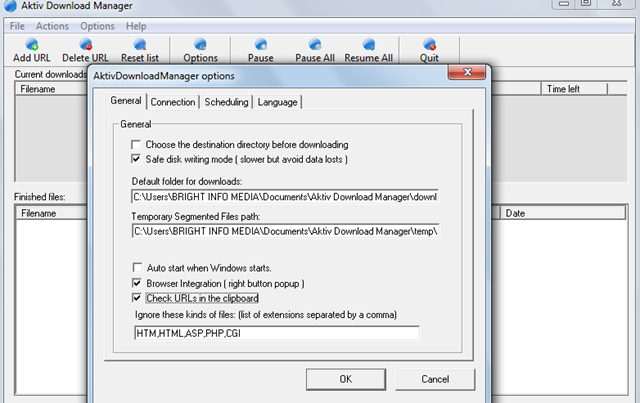Image resolution: width=640 pixels, height=403 pixels.
Task: Open the Language tab
Action: tap(277, 102)
